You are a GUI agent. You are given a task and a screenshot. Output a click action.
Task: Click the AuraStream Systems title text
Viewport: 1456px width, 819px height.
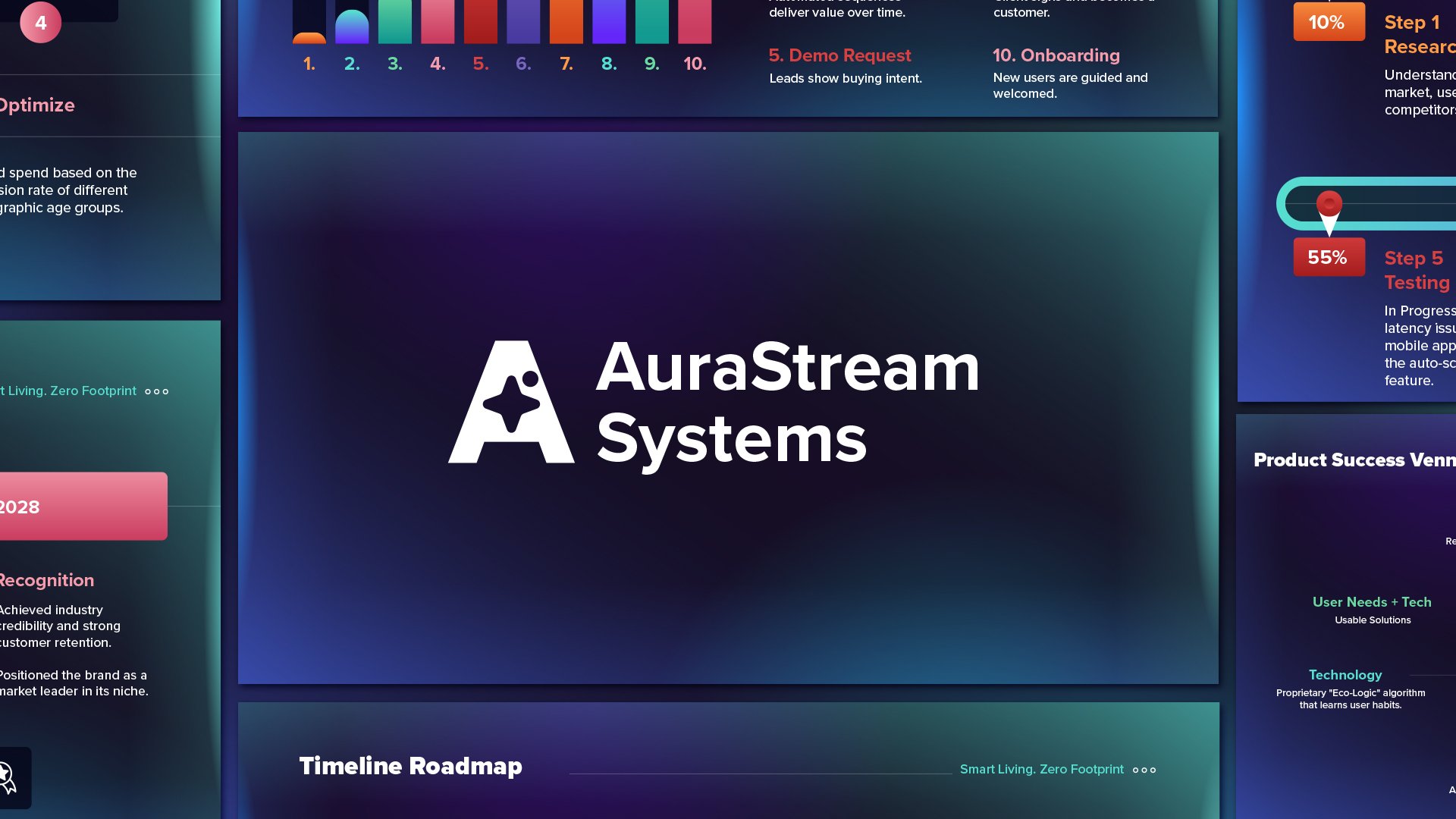point(786,402)
